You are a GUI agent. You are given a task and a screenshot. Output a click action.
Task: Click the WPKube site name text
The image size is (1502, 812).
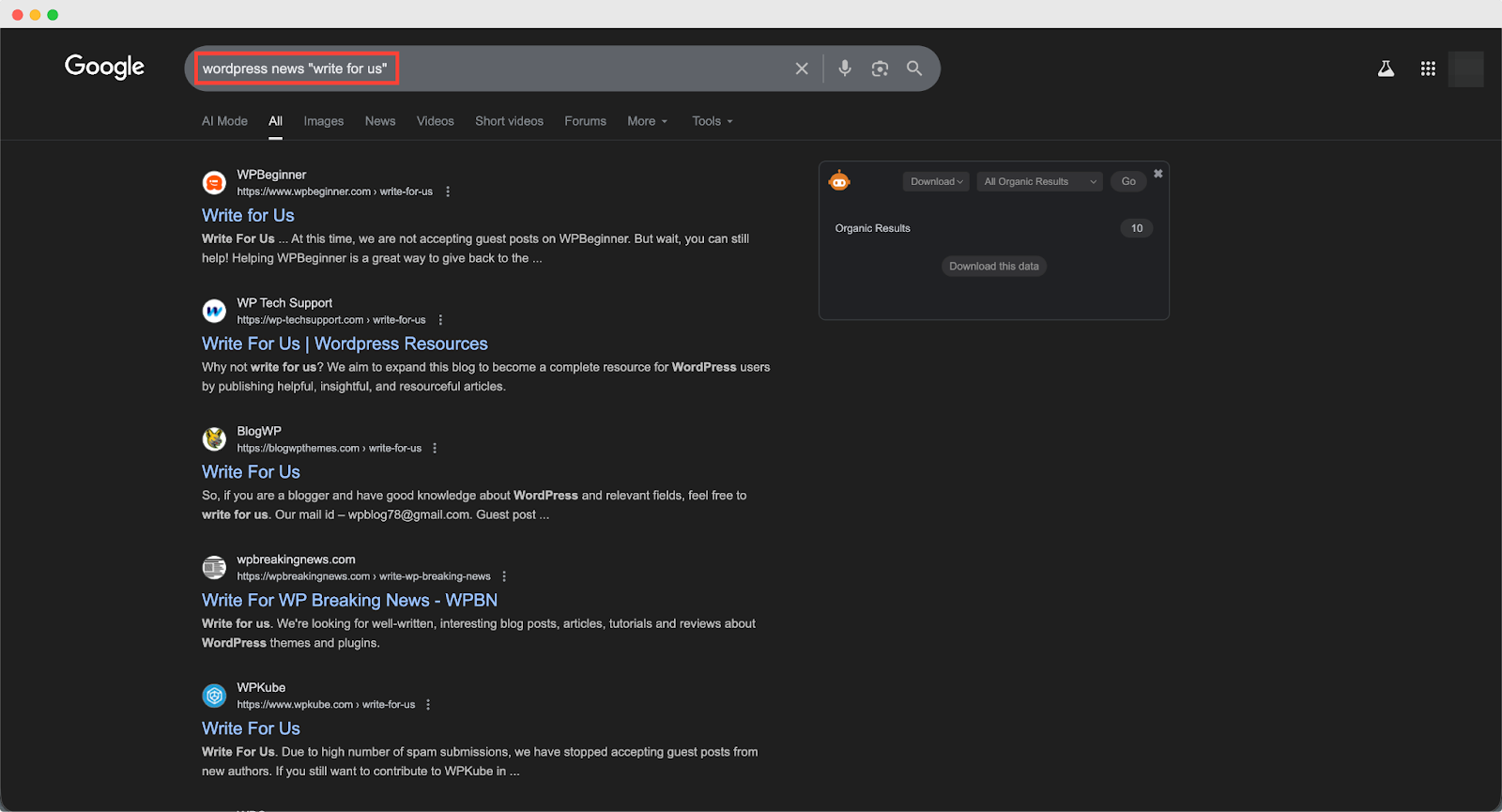pos(261,687)
